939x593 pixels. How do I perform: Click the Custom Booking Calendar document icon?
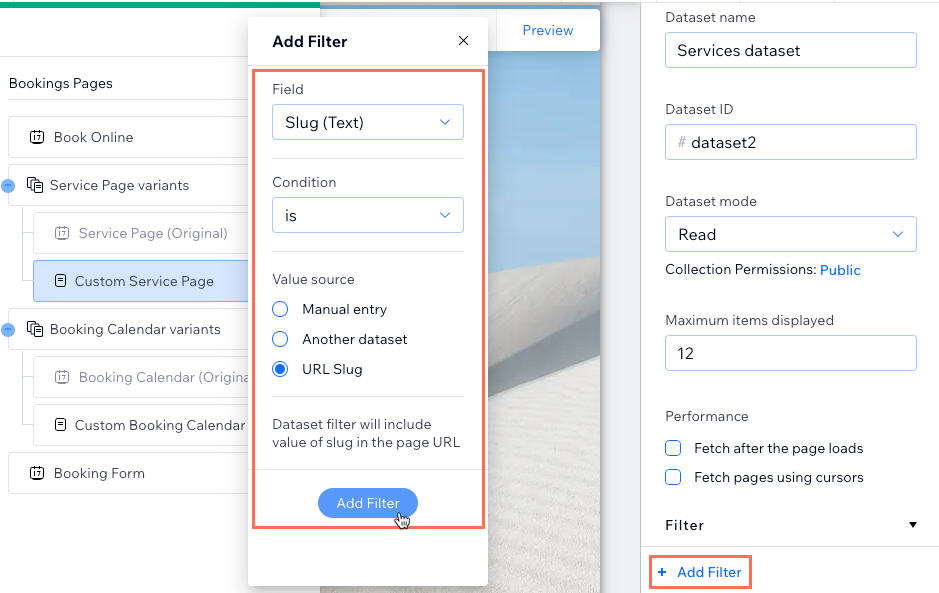[60, 425]
